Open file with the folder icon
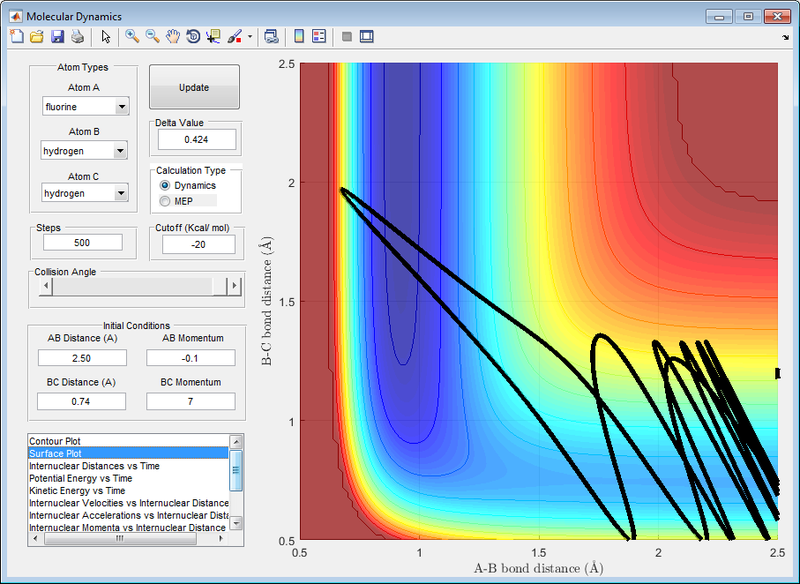 click(x=37, y=36)
